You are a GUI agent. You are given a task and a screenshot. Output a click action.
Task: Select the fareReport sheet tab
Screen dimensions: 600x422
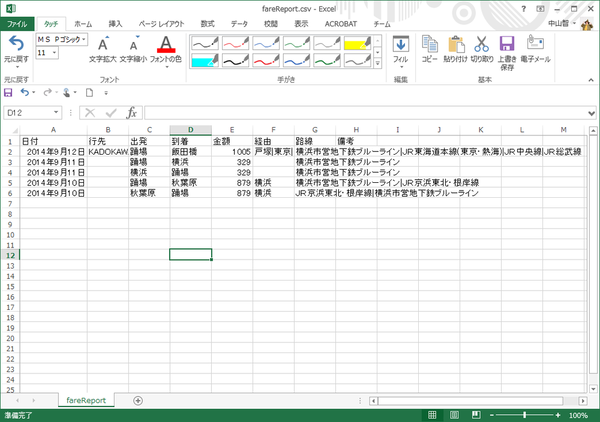click(x=86, y=400)
